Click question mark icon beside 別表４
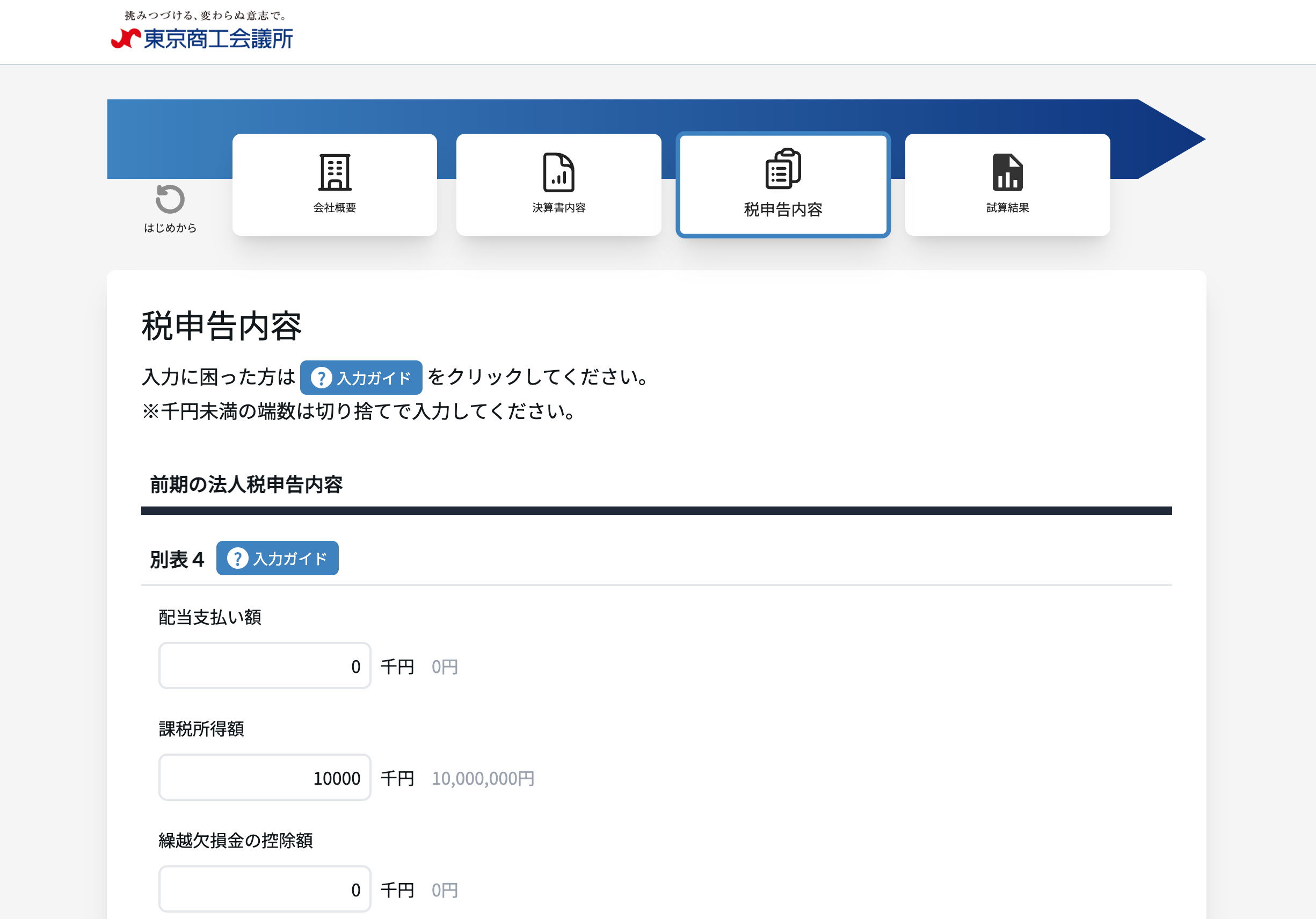This screenshot has width=1316, height=919. [x=237, y=559]
